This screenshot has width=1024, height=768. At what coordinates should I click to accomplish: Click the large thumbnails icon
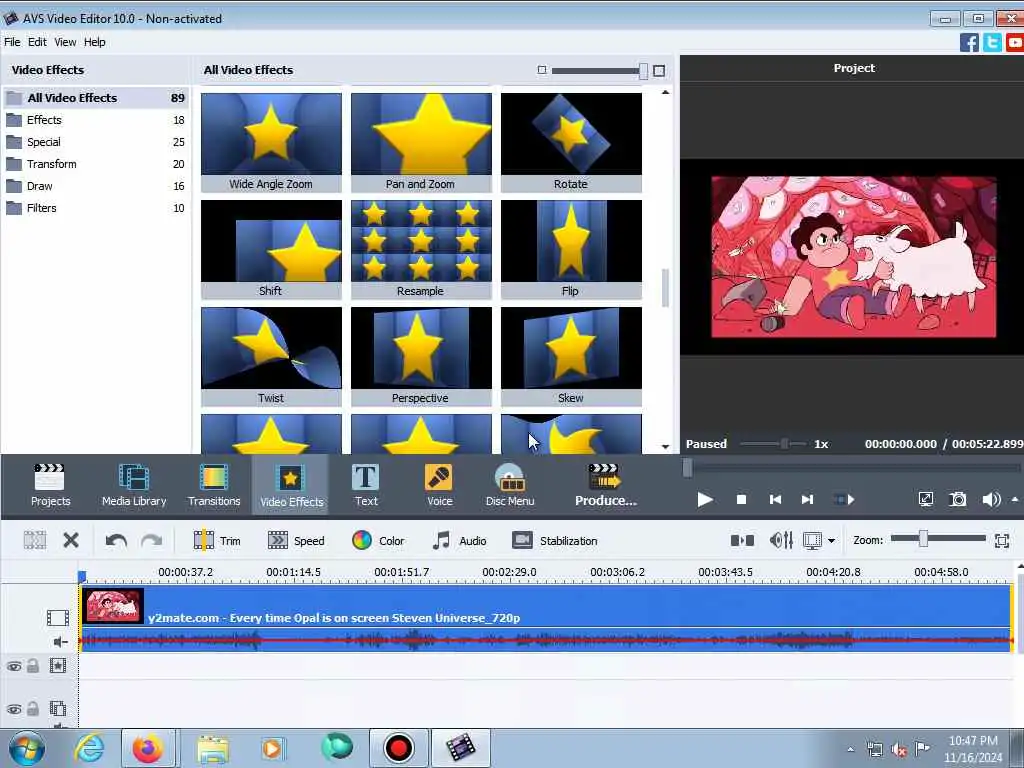pos(659,71)
